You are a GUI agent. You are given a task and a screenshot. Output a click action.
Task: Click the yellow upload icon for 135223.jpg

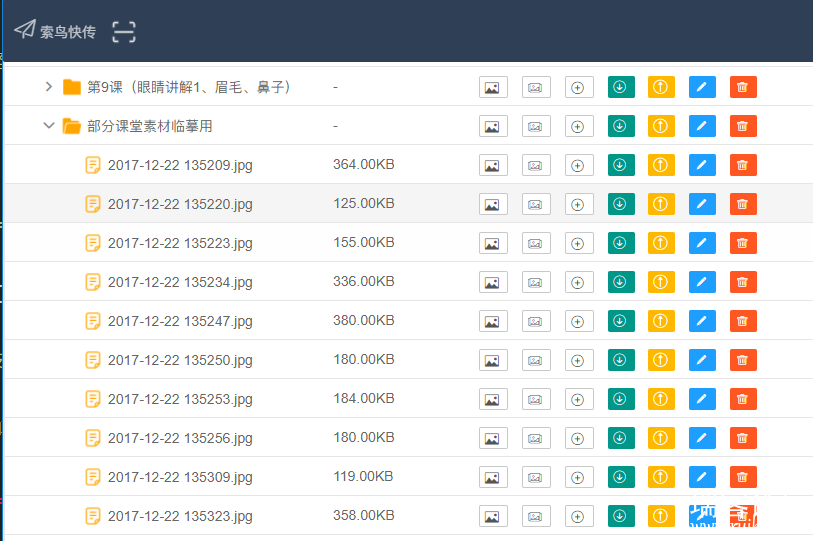click(x=661, y=243)
